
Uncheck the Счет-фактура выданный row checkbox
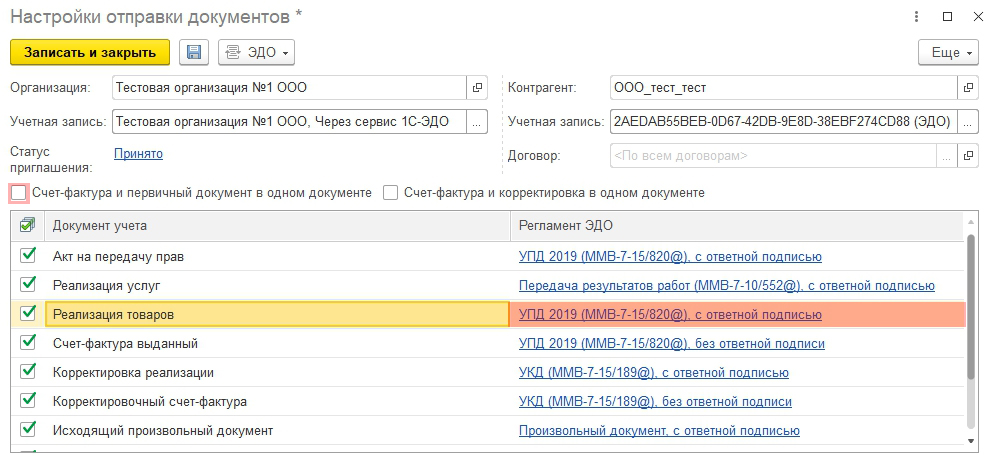click(x=28, y=343)
